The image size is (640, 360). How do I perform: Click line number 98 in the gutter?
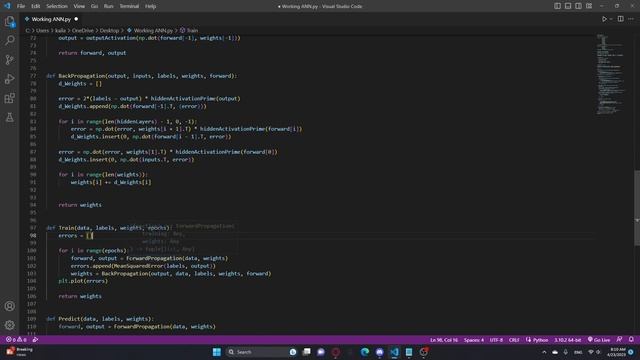pos(33,236)
